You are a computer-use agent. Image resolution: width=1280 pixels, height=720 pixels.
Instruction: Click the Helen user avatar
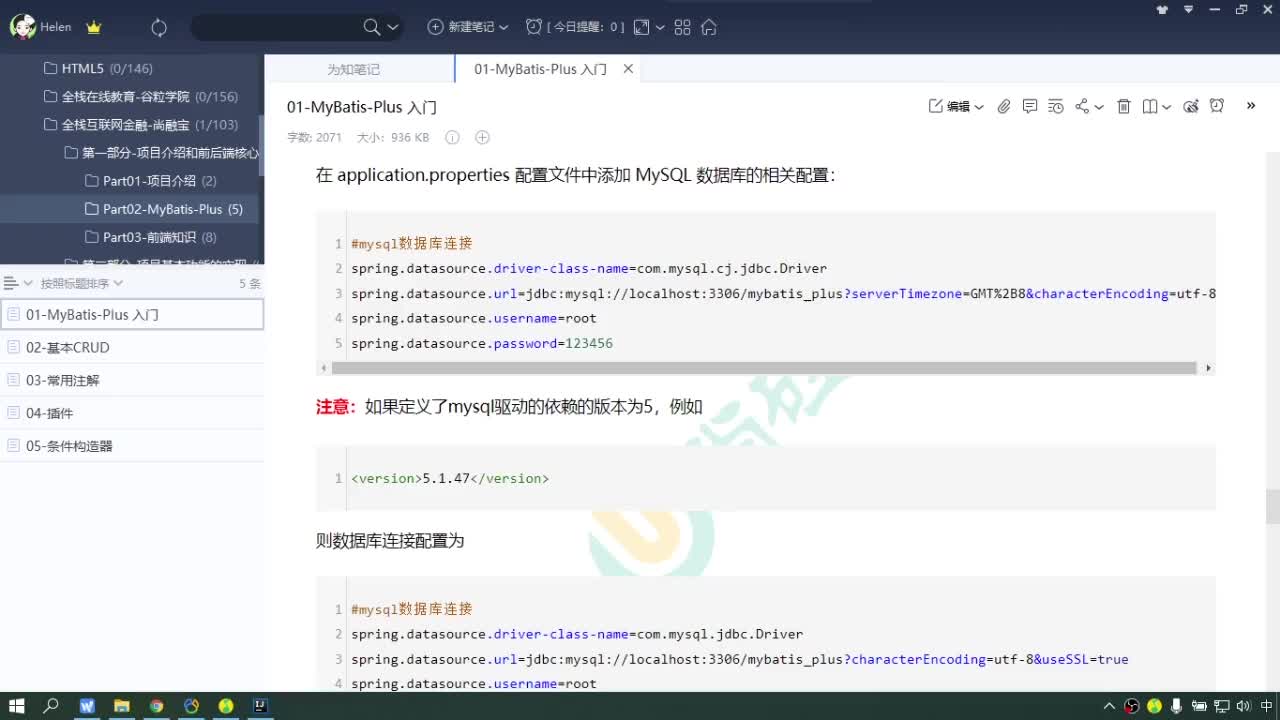[22, 27]
